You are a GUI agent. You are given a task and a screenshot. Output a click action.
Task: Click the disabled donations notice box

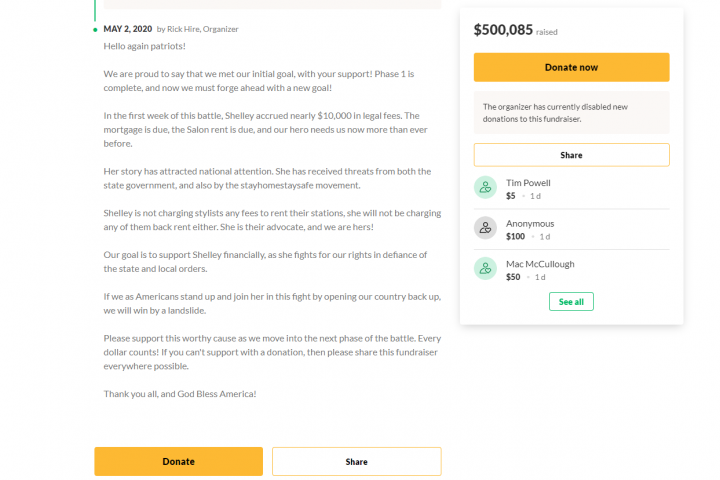(x=571, y=113)
